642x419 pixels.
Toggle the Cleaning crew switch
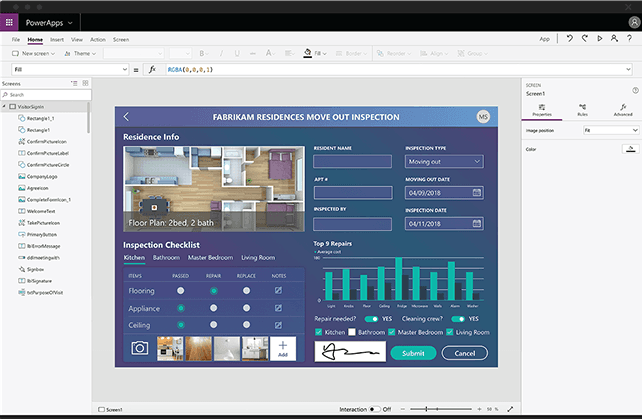458,319
